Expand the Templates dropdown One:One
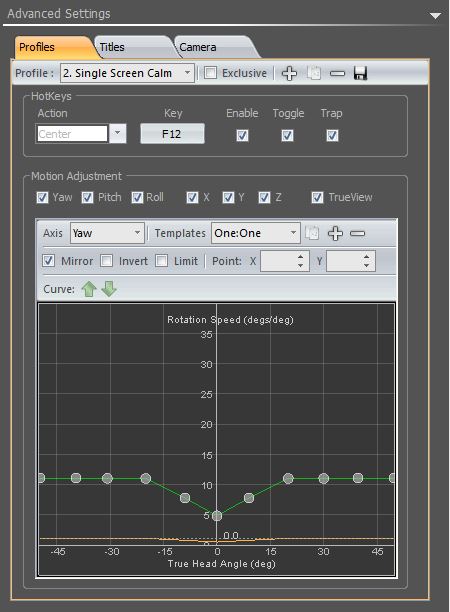 pyautogui.click(x=256, y=233)
